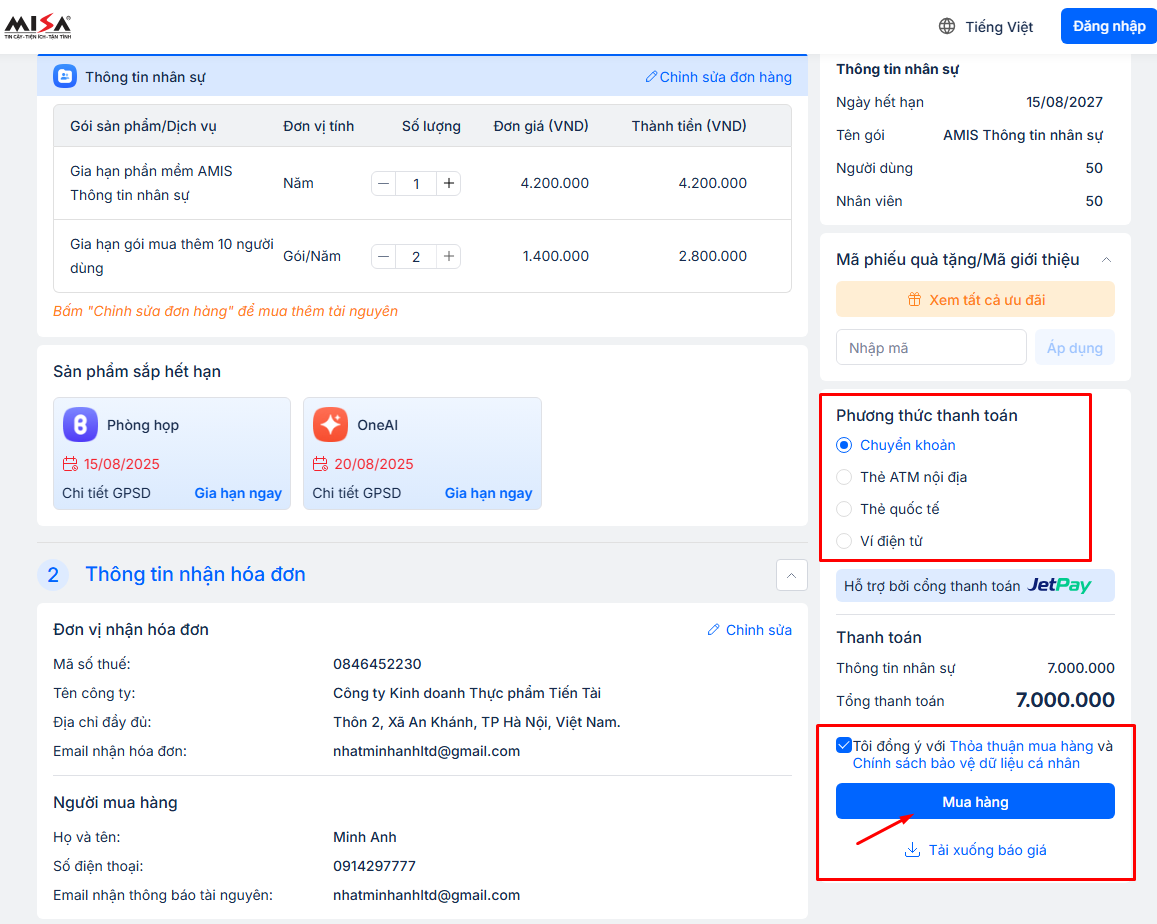Click Gia hạn ngay for Phòng họp
The image size is (1157, 924).
(238, 493)
